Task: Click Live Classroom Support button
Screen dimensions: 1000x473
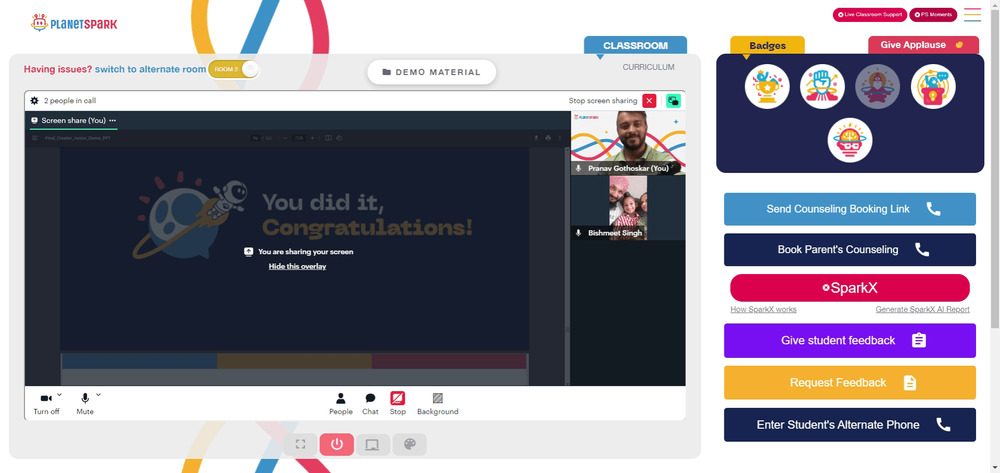Action: coord(869,15)
